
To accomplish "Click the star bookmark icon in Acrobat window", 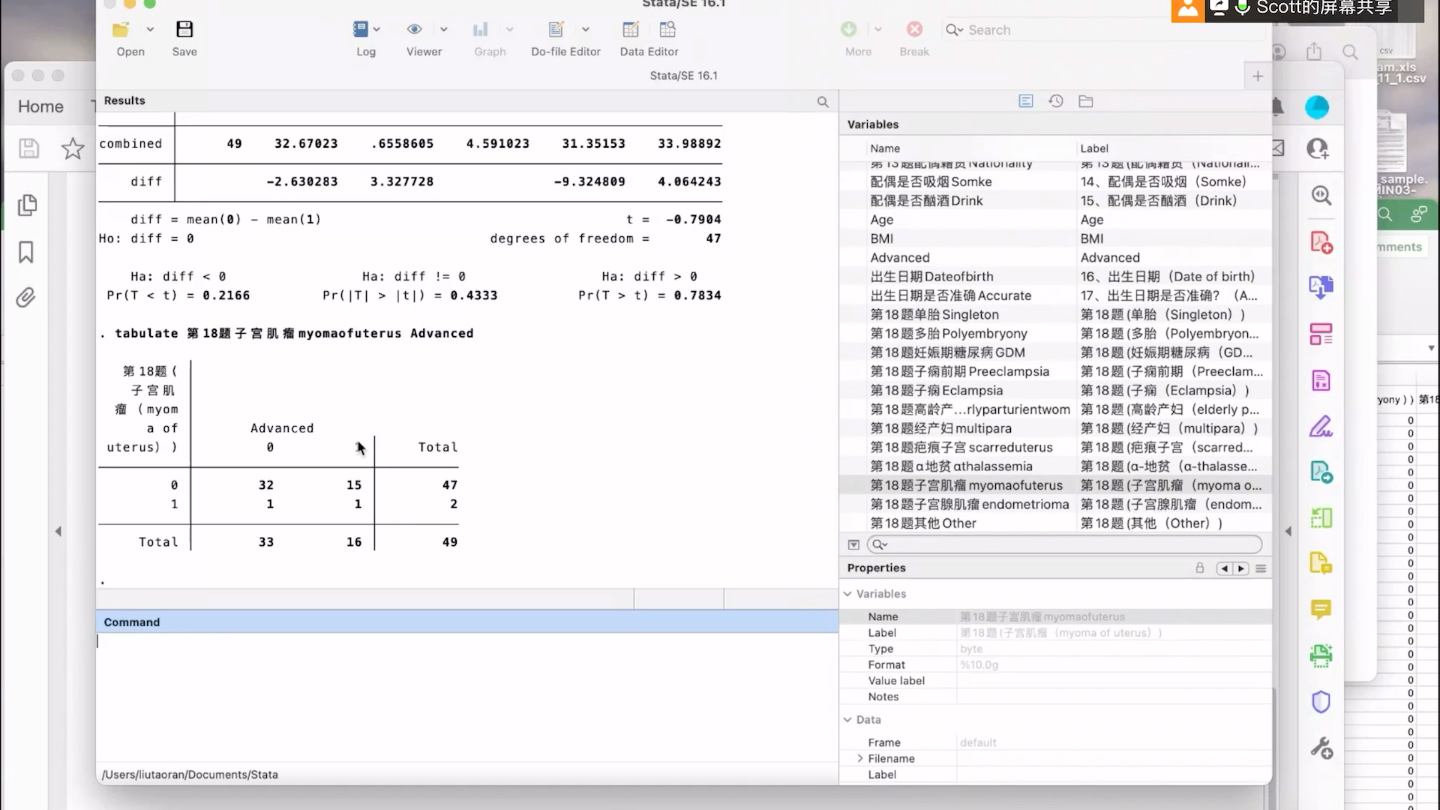I will [x=72, y=149].
